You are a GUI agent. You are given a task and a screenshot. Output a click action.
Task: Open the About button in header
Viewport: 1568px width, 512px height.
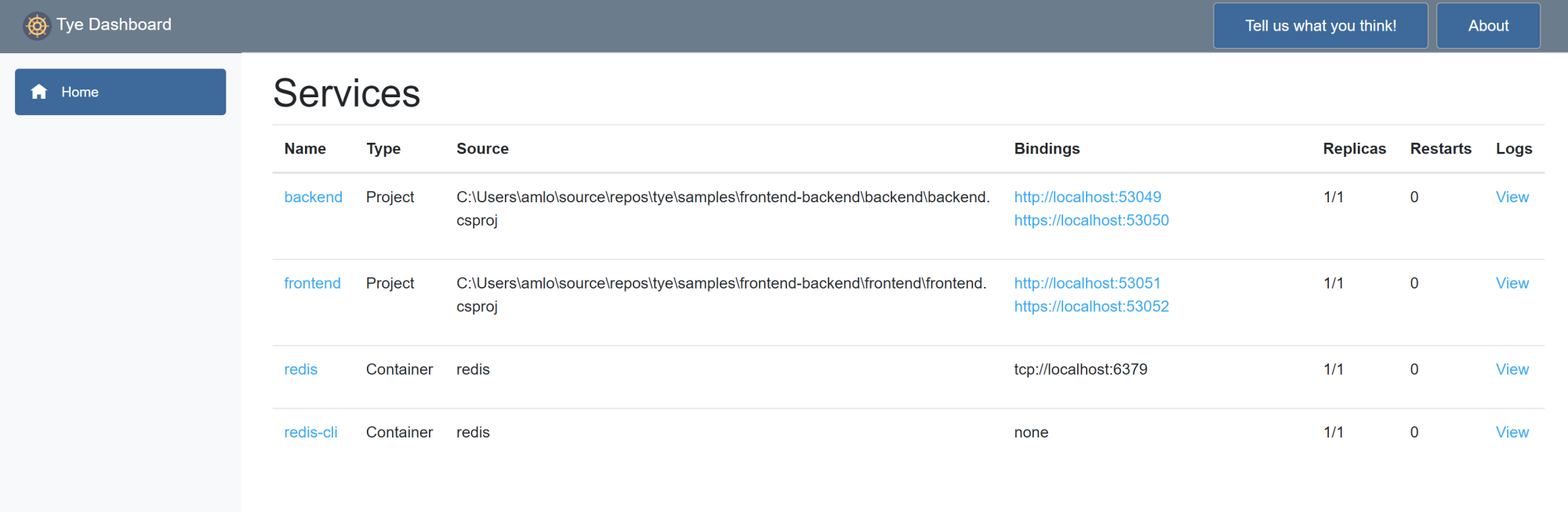1487,26
